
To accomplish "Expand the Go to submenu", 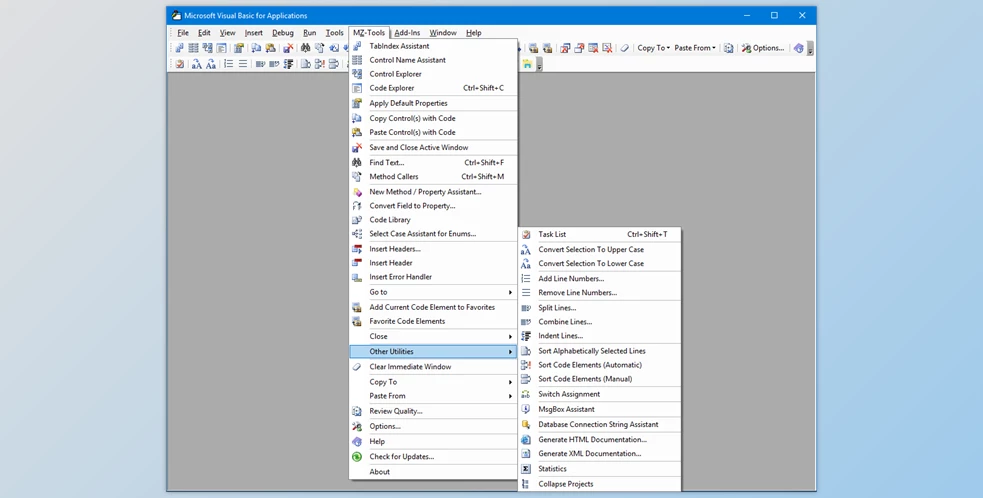I will pos(433,292).
